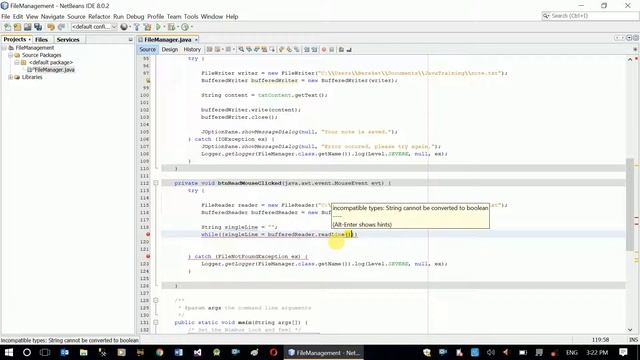Collapse the default package node
The width and height of the screenshot is (640, 360).
[17, 62]
